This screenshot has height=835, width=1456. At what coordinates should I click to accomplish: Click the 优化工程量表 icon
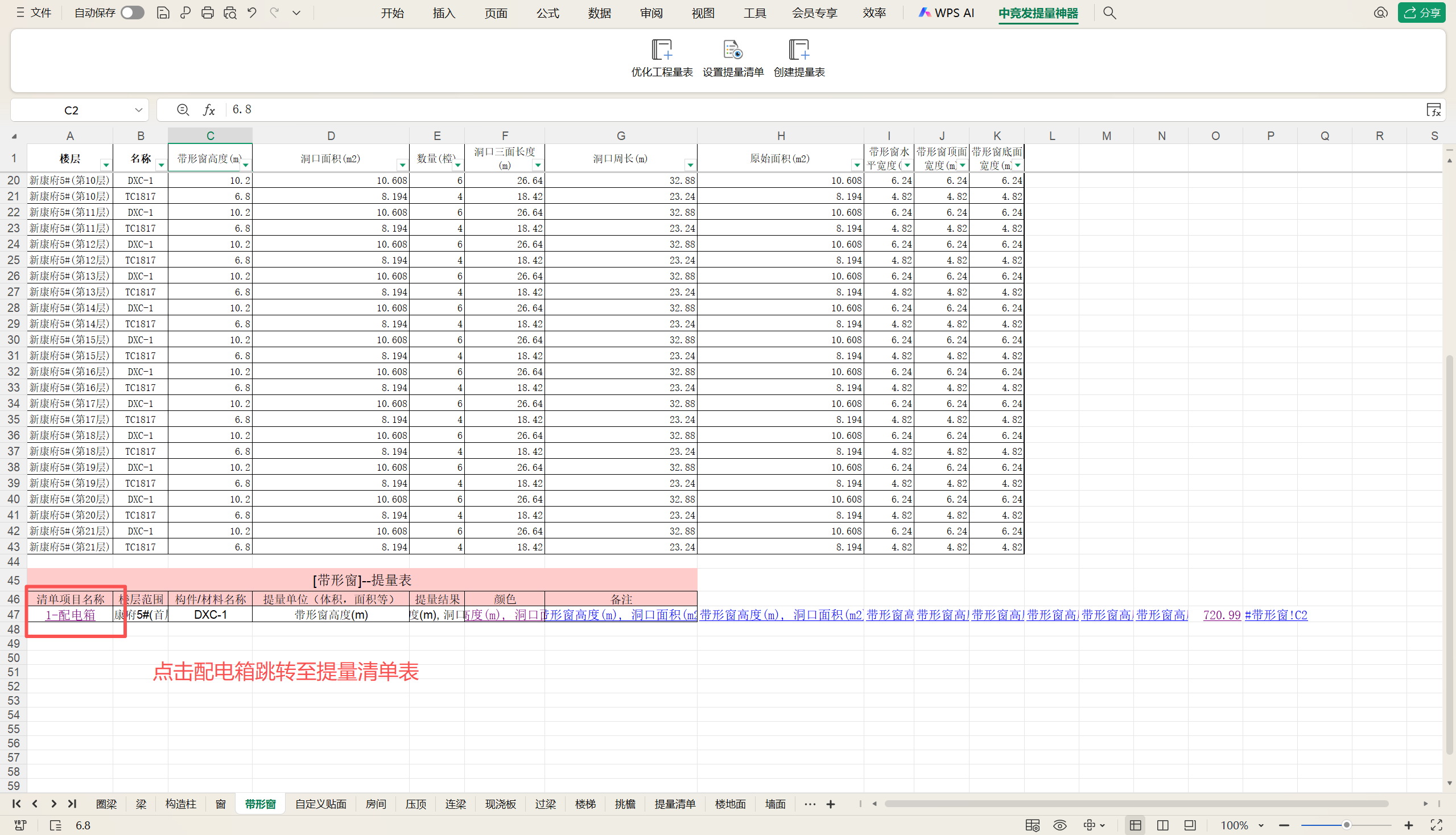tap(662, 51)
